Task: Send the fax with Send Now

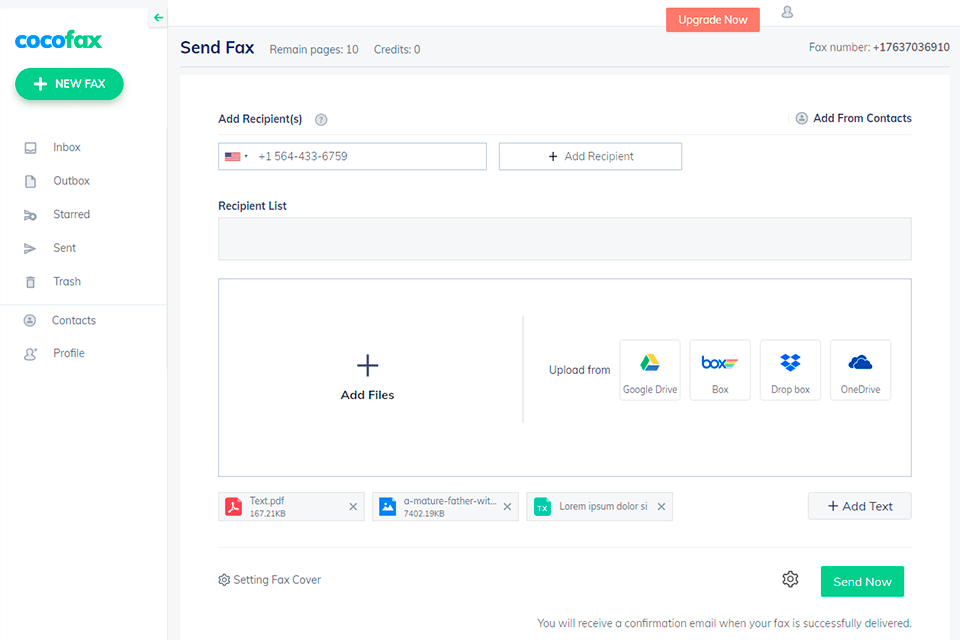Action: point(861,581)
